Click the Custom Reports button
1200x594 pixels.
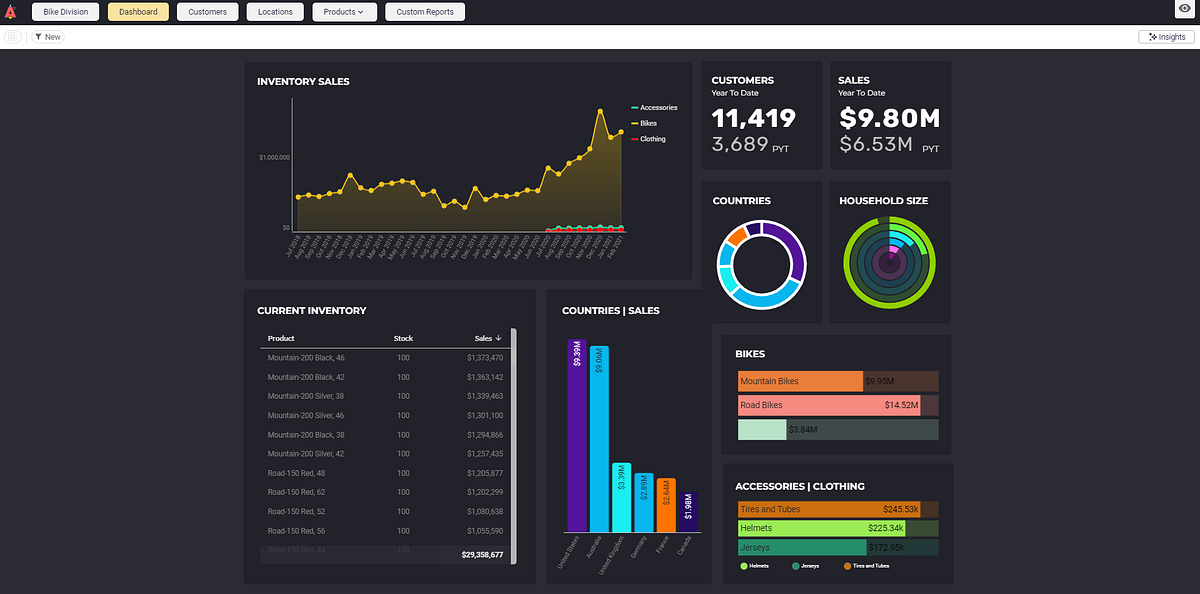point(425,11)
